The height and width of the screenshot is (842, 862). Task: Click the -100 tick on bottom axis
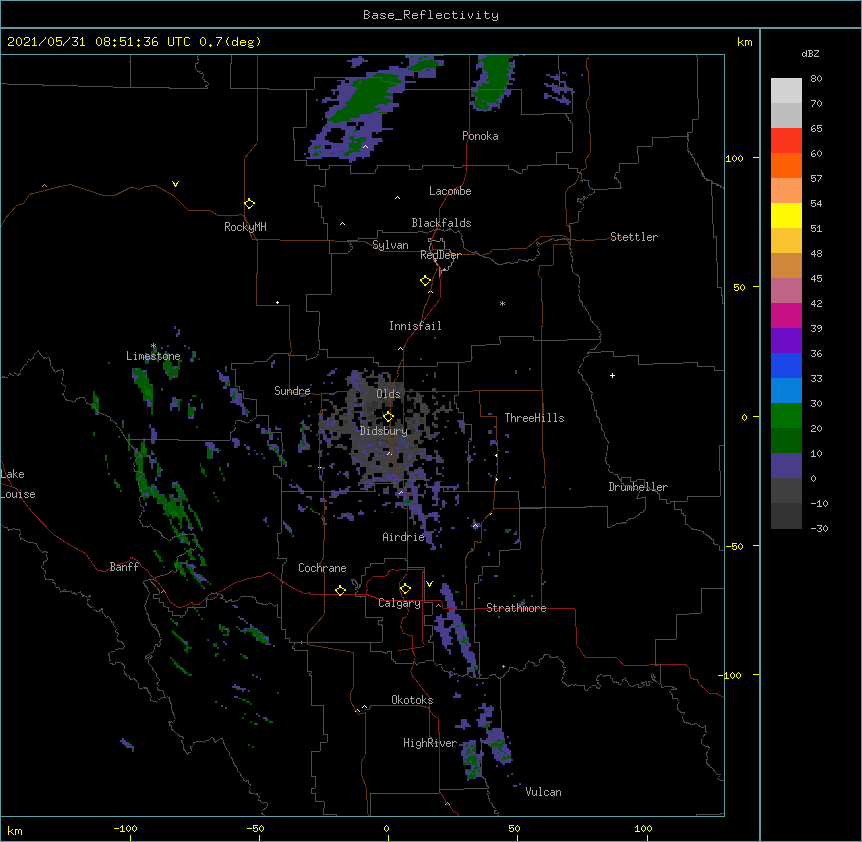point(125,828)
